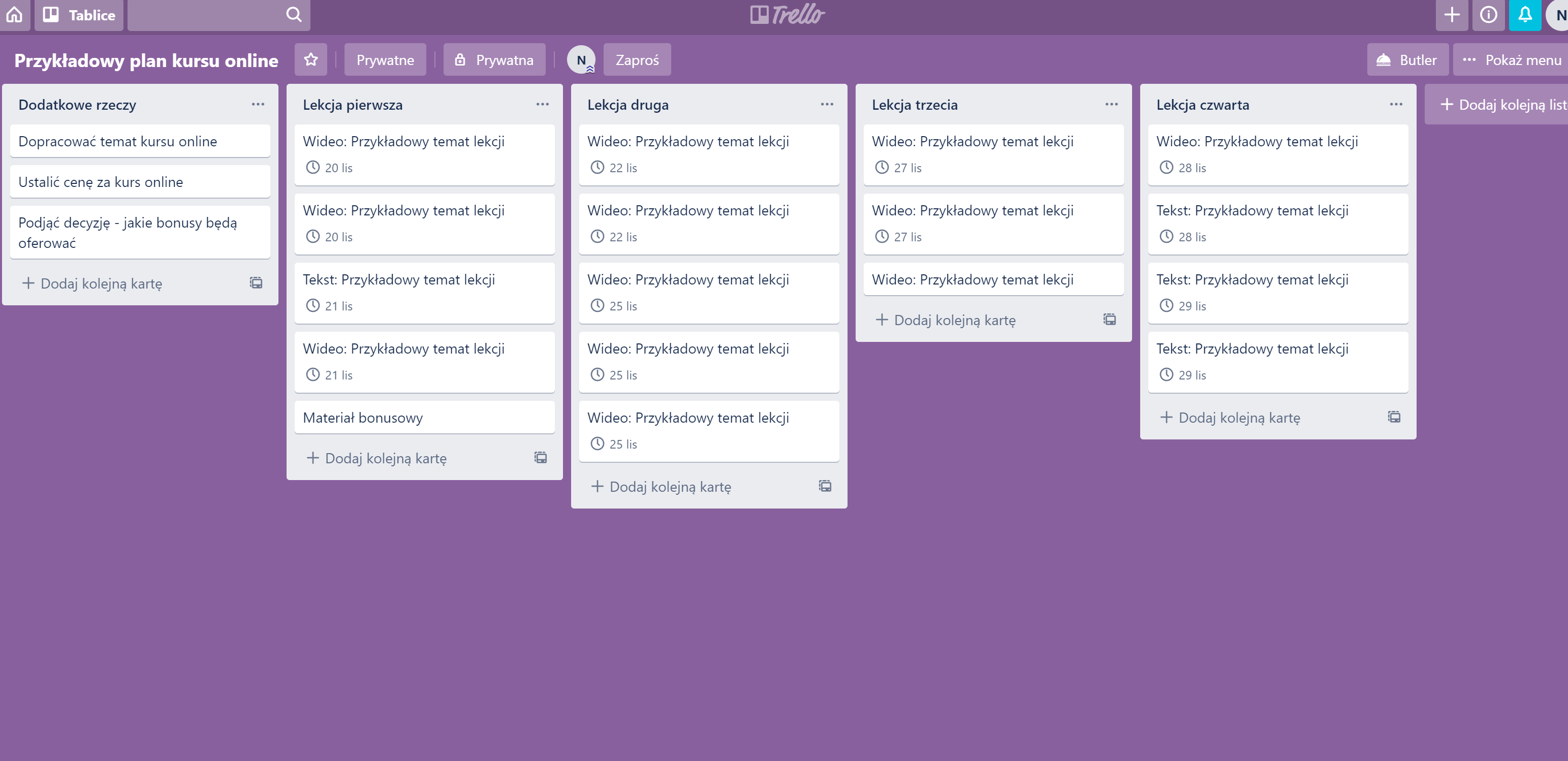Click the plus create icon in header
Screen dimensions: 1568x761
point(1452,14)
